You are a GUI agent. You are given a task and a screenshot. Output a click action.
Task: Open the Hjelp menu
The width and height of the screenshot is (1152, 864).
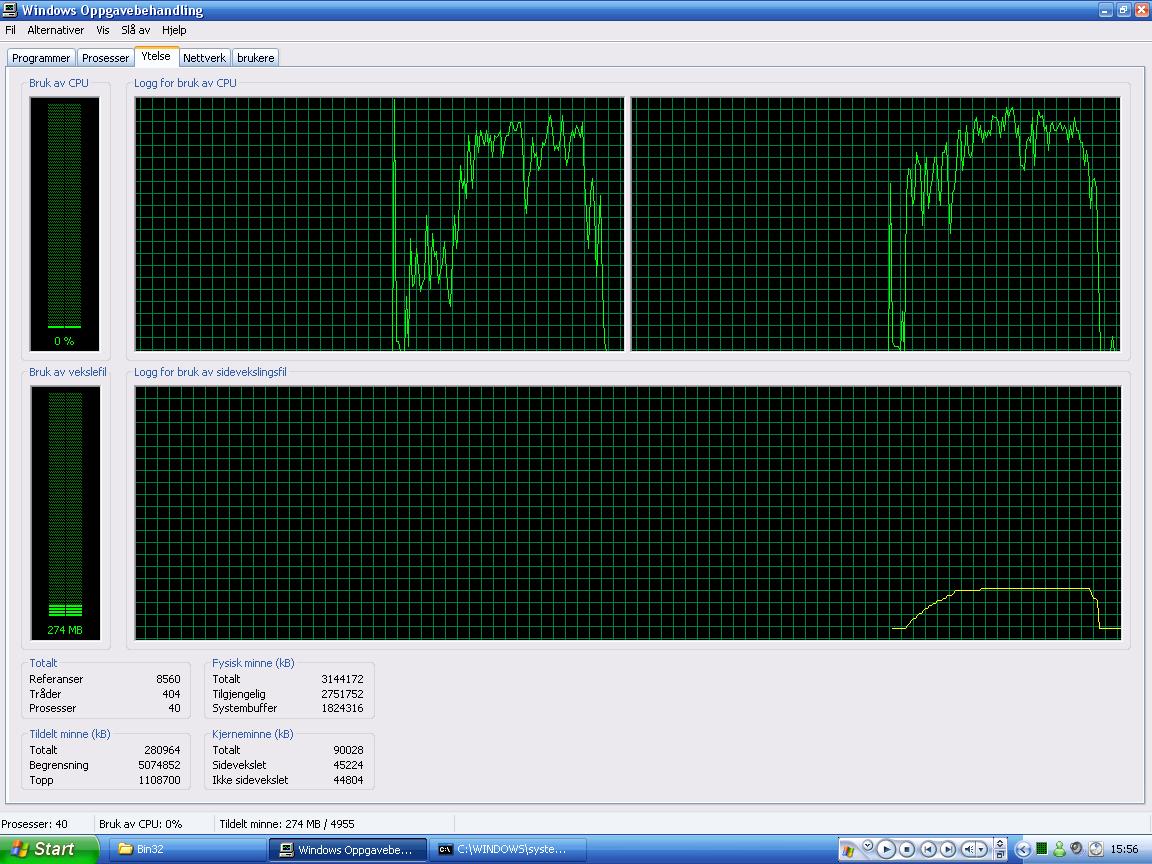coord(174,30)
